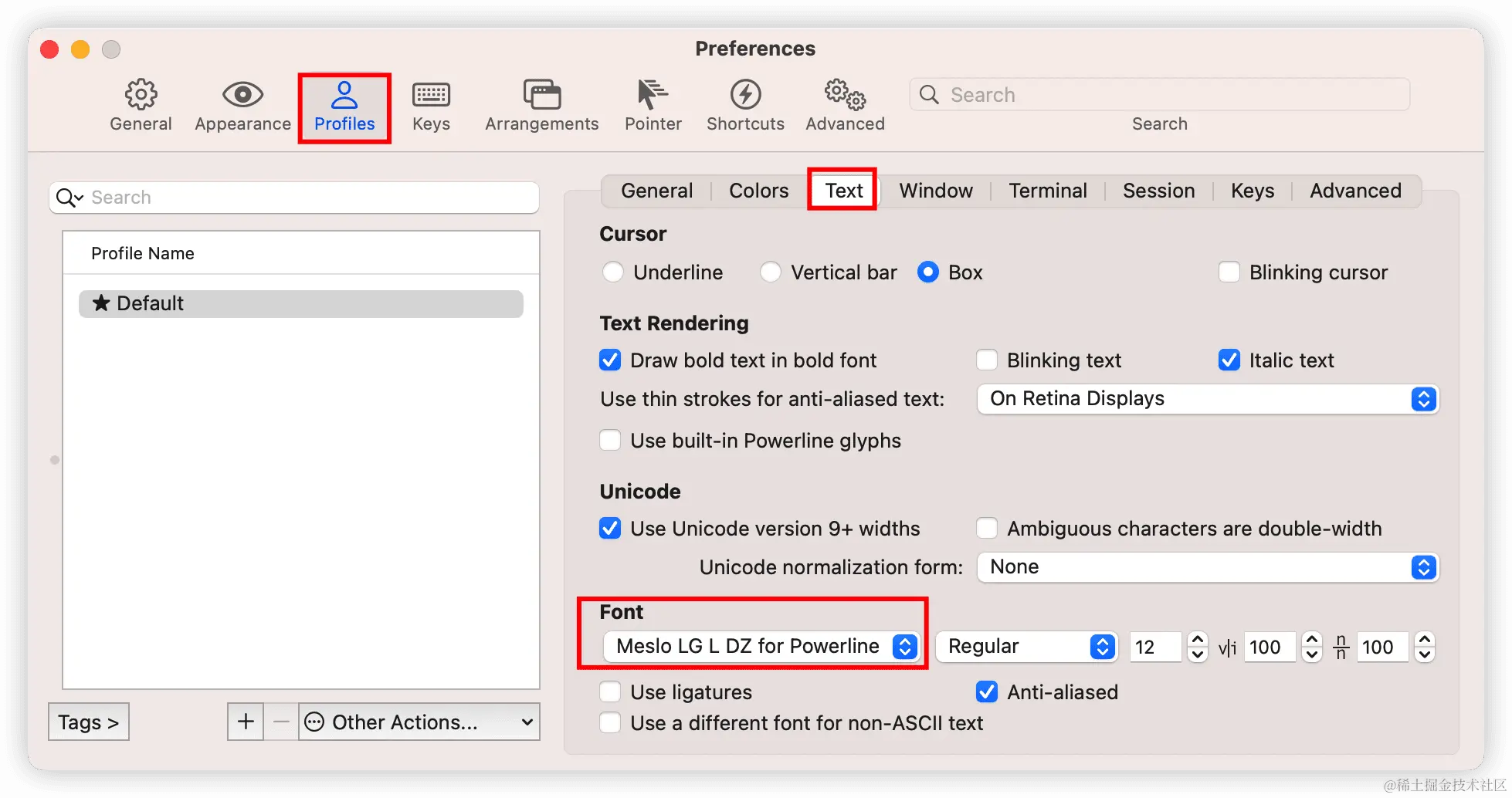Enable the Blinking text checkbox
Viewport: 1512px width, 798px height.
[x=987, y=360]
